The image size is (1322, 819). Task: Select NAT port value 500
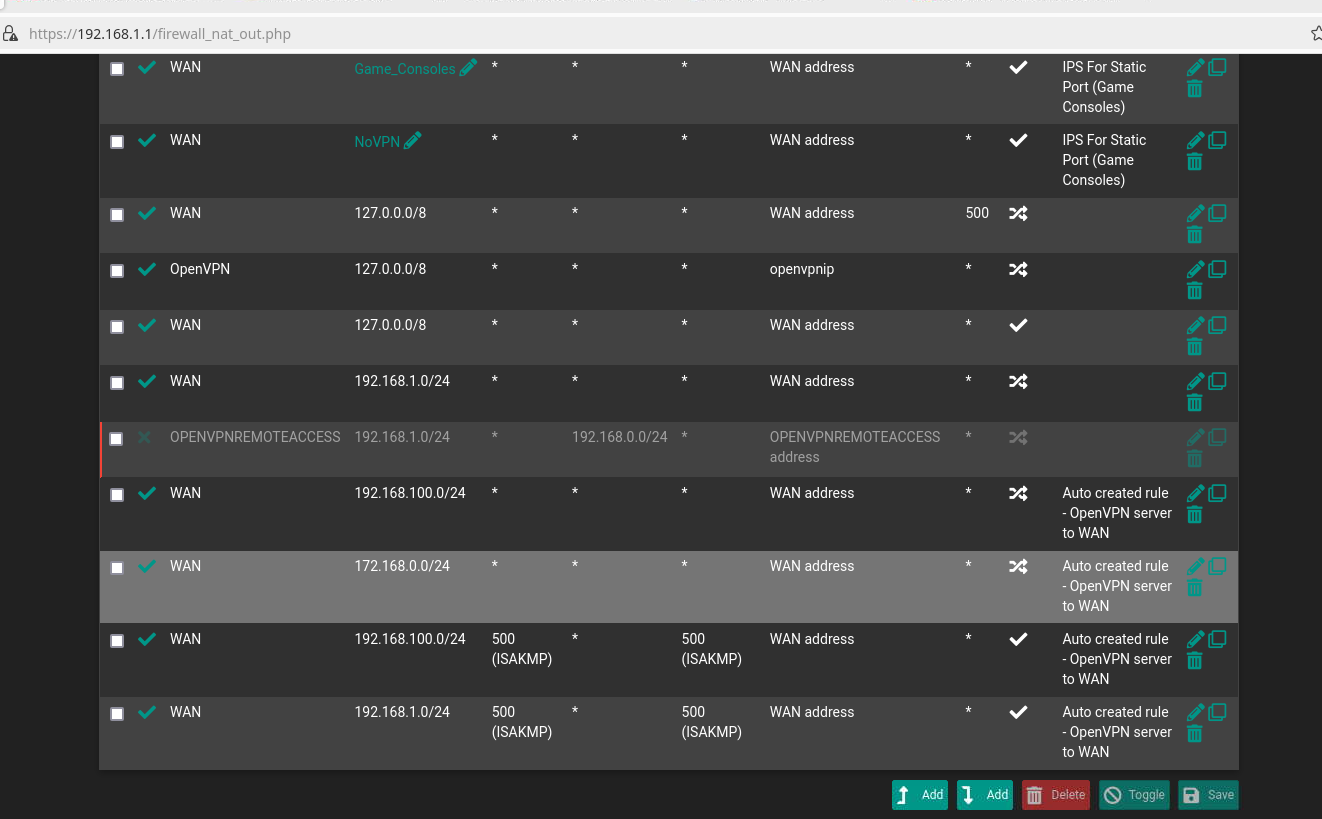[x=977, y=213]
